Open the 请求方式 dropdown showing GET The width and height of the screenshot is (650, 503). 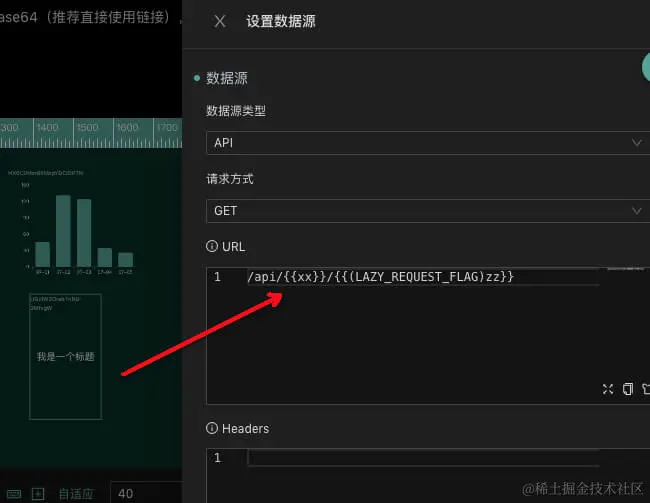pyautogui.click(x=428, y=211)
